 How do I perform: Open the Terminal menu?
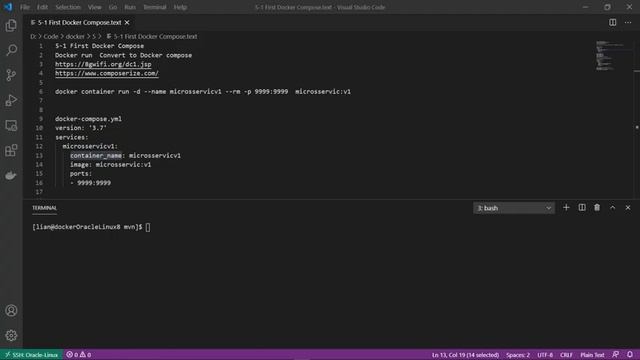pos(155,7)
